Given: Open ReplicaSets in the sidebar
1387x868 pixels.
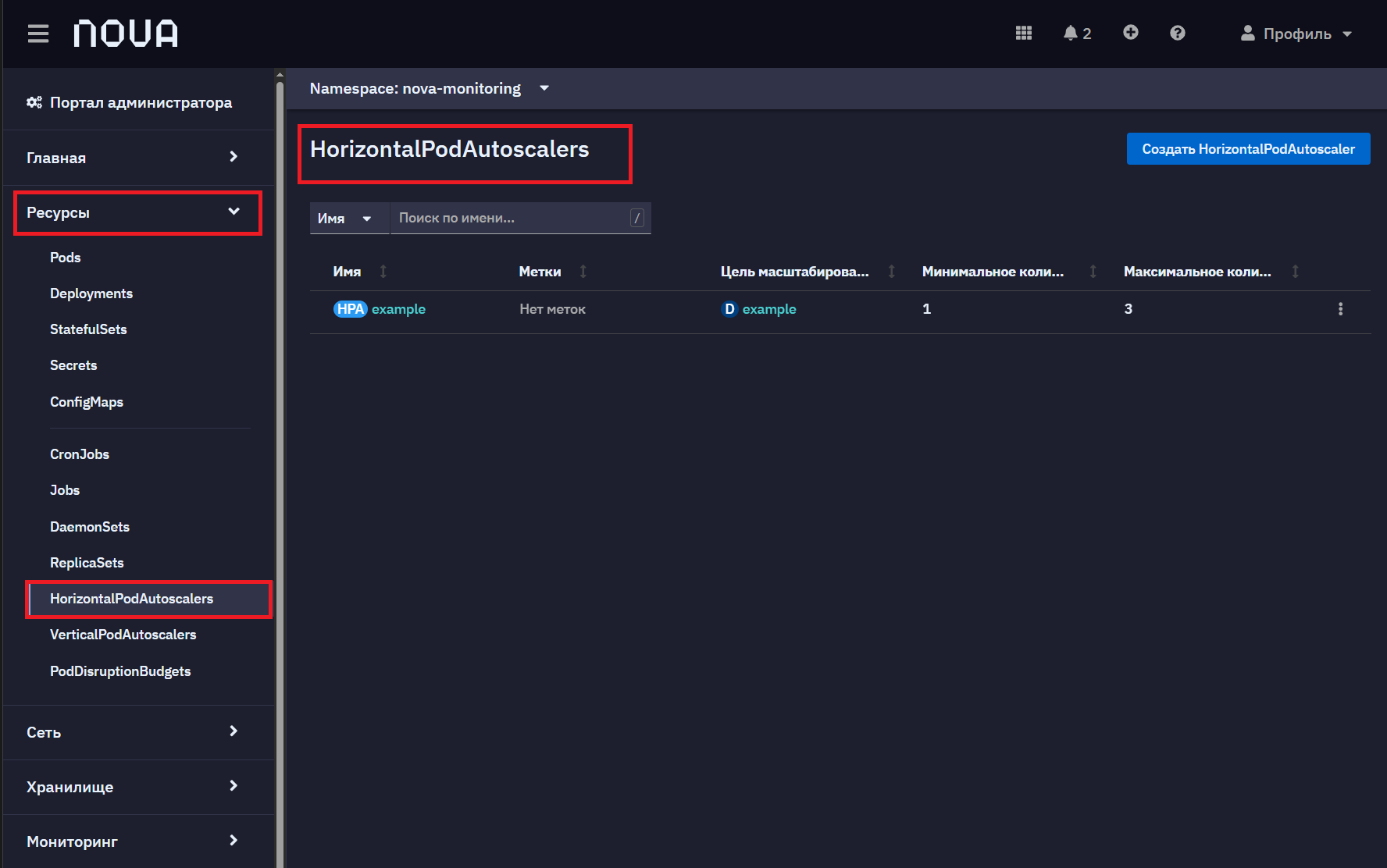Looking at the screenshot, I should 87,563.
